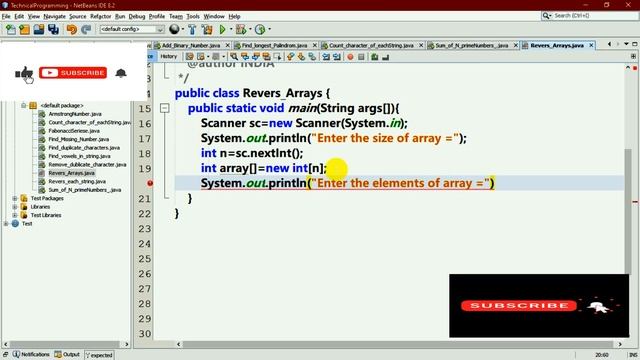Click the History view button
This screenshot has height=360, width=640.
coord(169,57)
